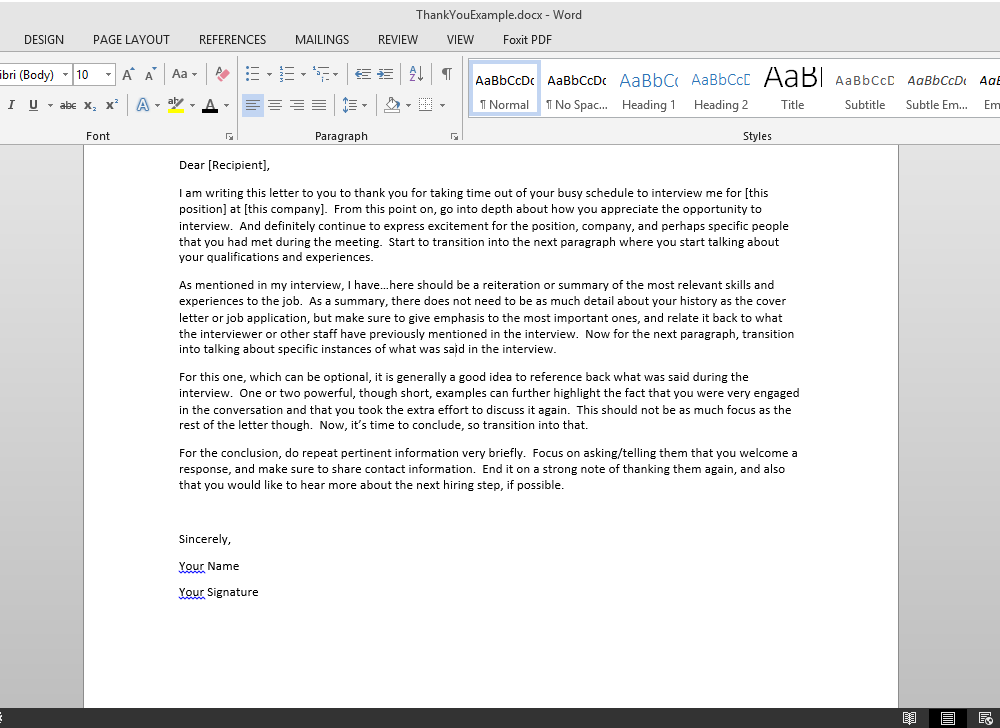
Task: Open font size dropdown
Action: [x=108, y=75]
